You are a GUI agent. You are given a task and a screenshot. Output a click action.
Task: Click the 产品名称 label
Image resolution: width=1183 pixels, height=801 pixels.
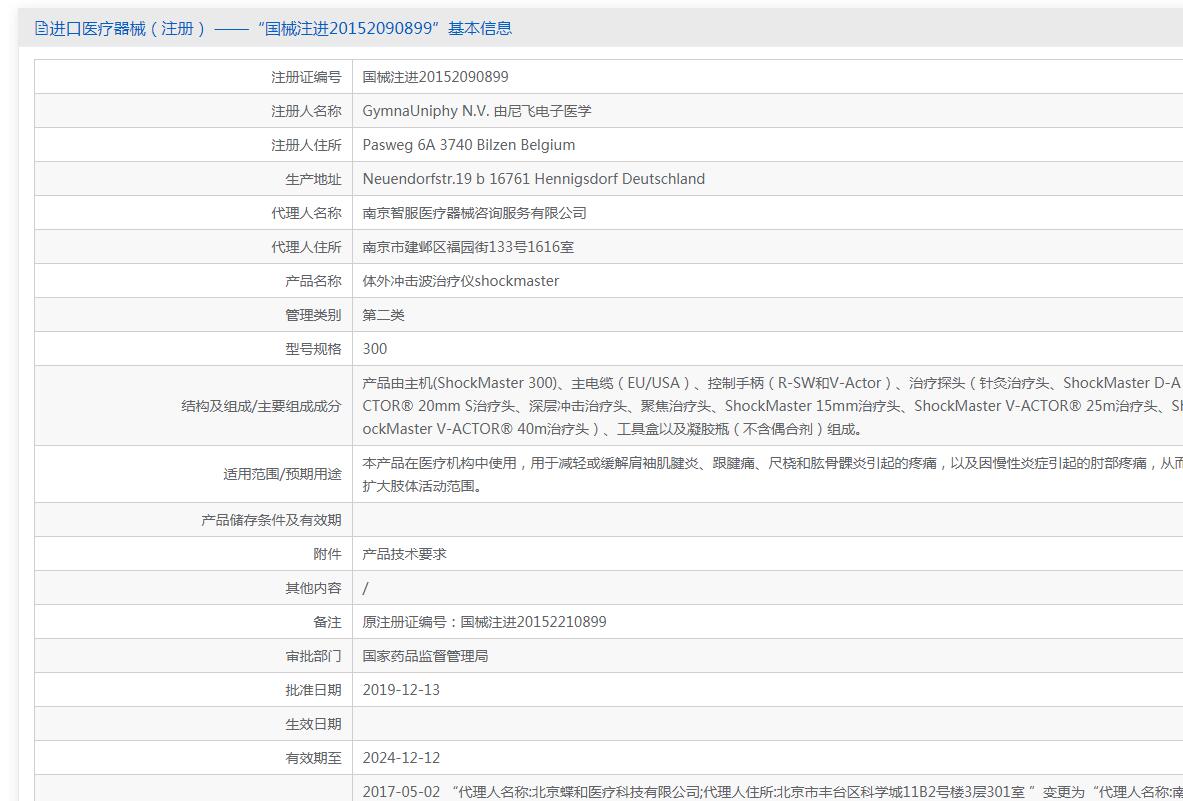pyautogui.click(x=313, y=281)
